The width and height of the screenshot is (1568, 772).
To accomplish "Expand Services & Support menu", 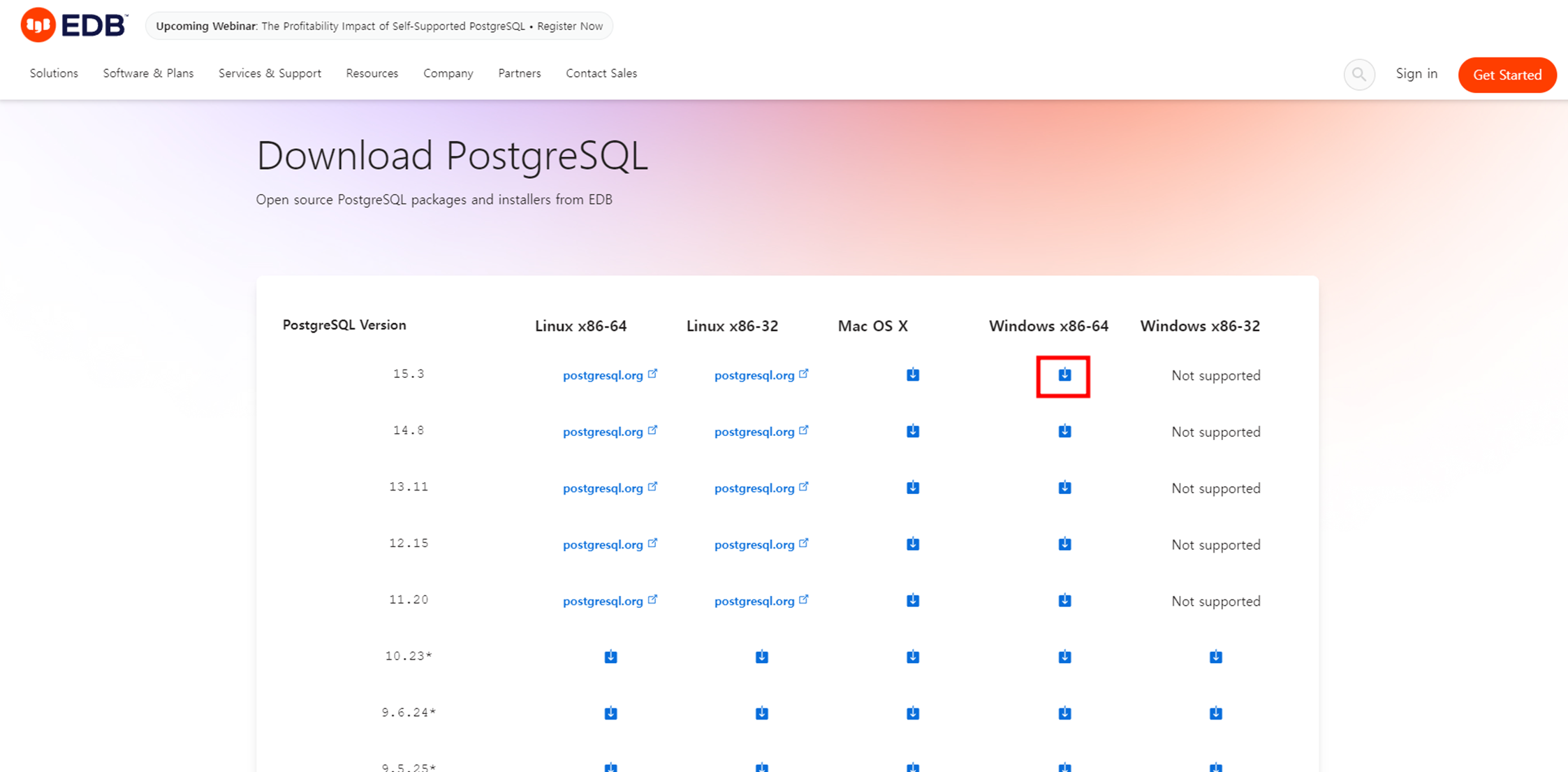I will (x=270, y=73).
